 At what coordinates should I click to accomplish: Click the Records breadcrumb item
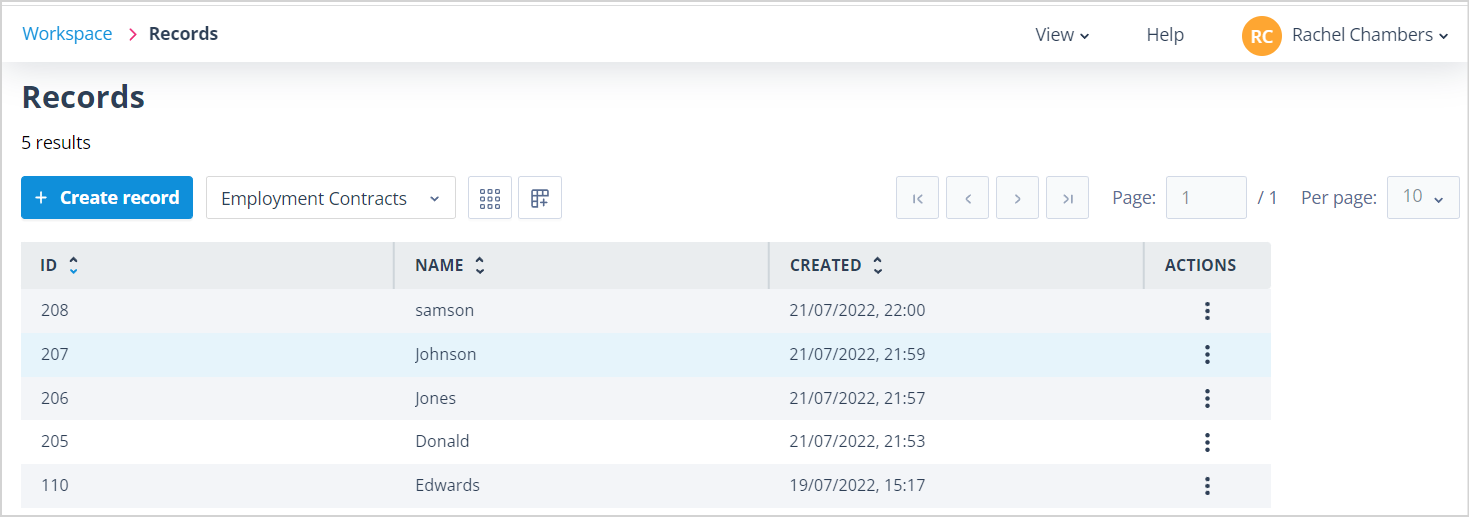183,34
